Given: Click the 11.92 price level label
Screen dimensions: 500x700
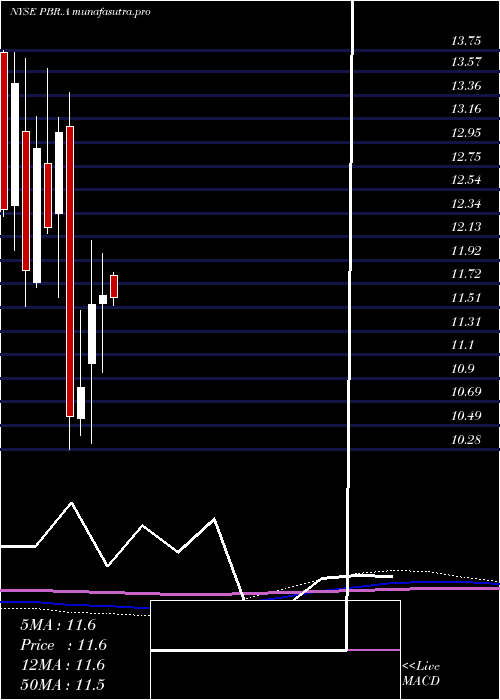Looking at the screenshot, I should click(466, 251).
